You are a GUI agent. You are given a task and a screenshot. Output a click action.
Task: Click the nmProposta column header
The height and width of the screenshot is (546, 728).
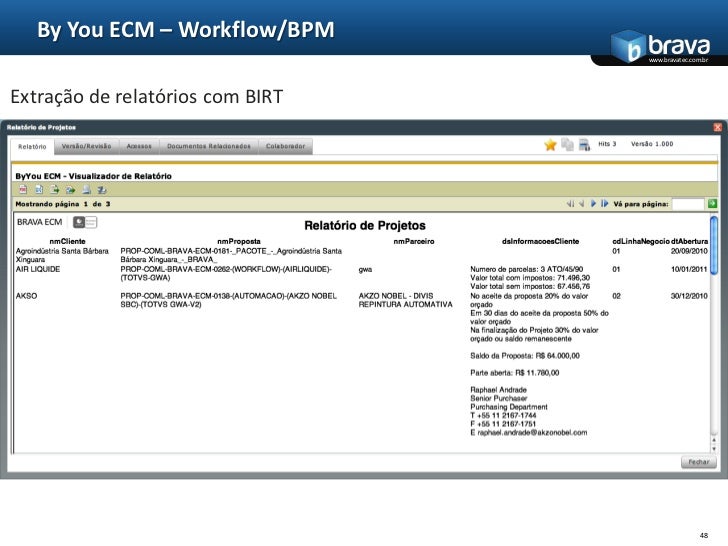[239, 241]
